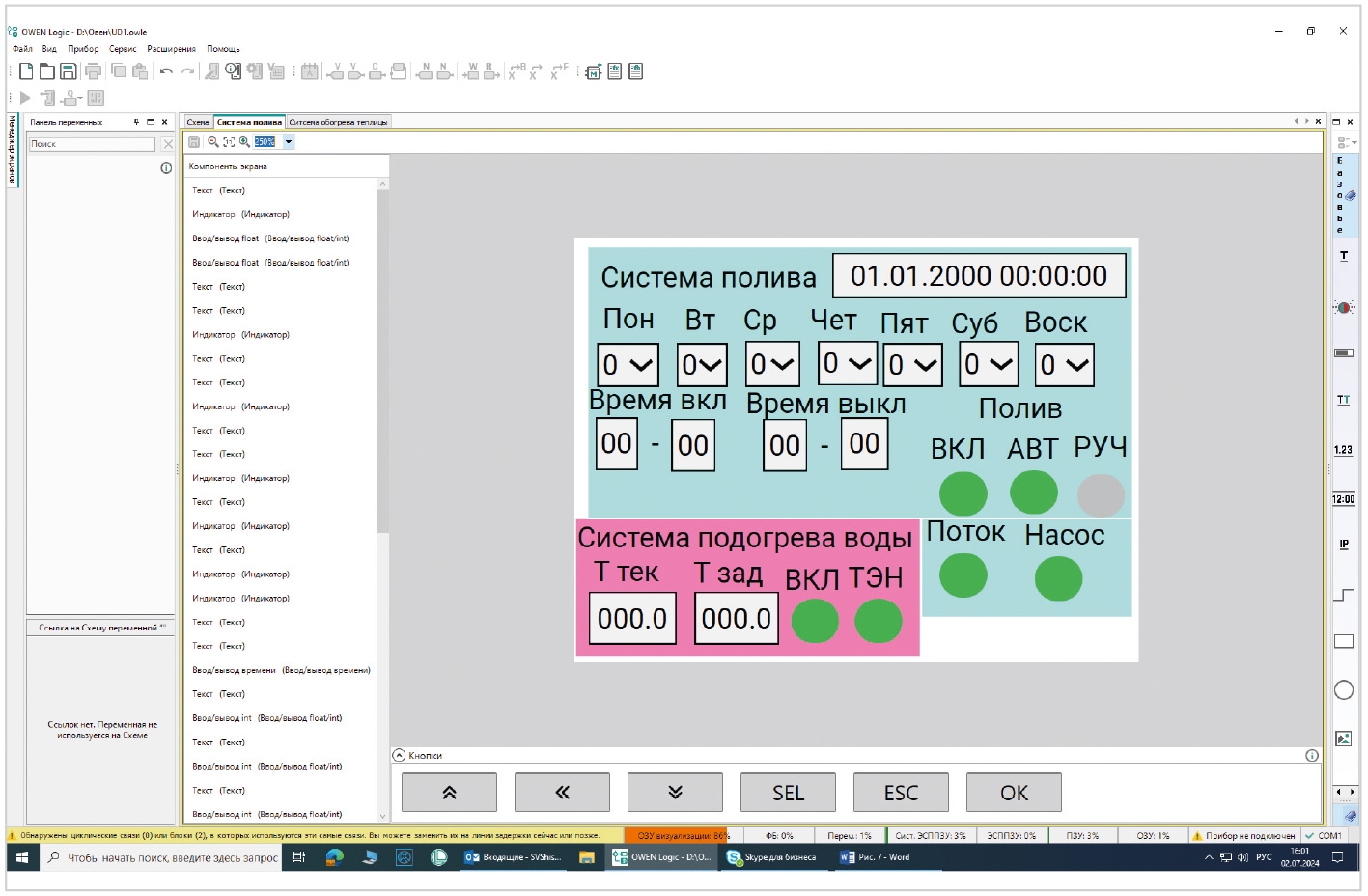Image resolution: width=1368 pixels, height=896 pixels.
Task: Click the Undo arrow in toolbar
Action: pos(166,71)
